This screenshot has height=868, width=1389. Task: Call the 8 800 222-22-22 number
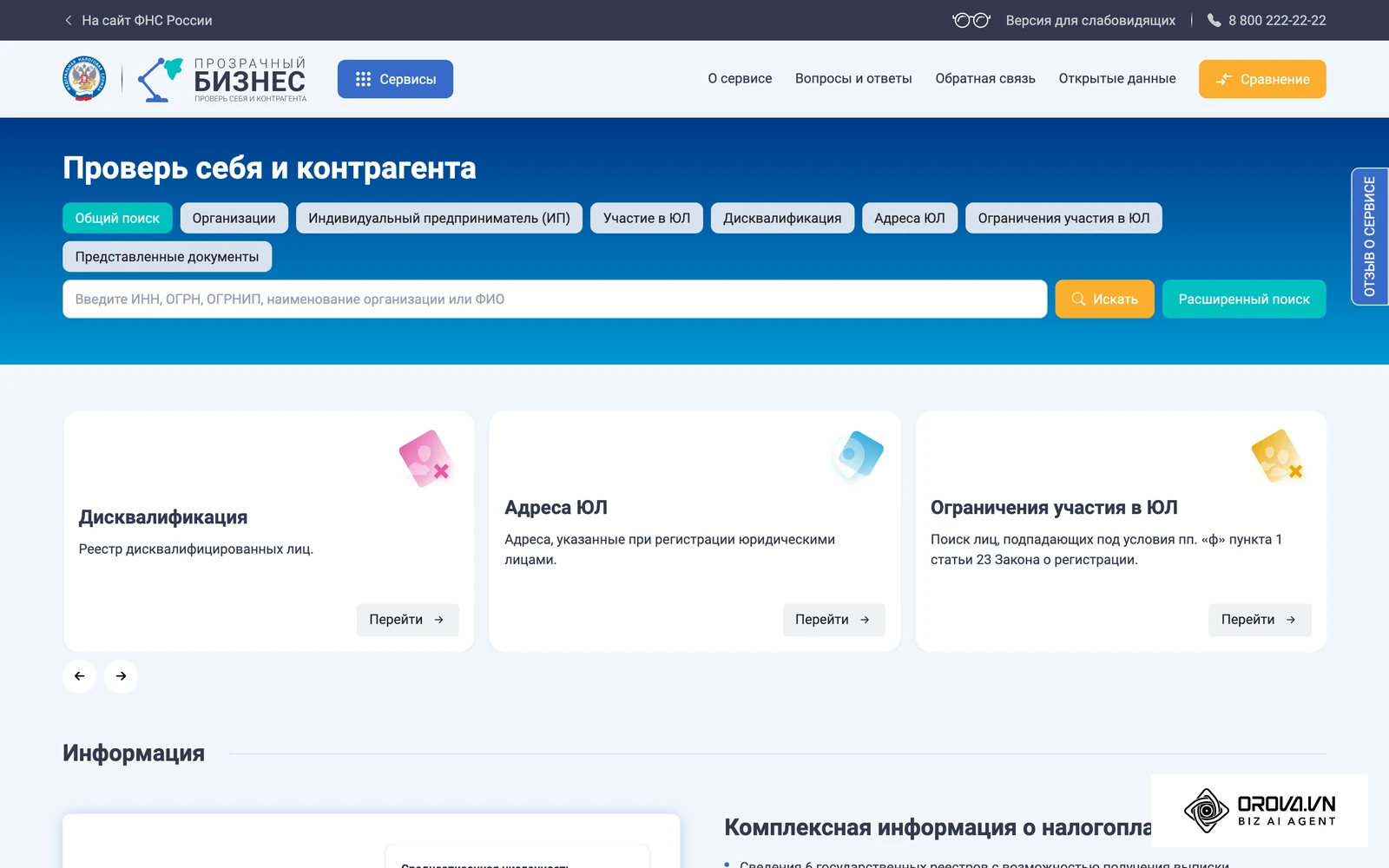pos(1276,20)
